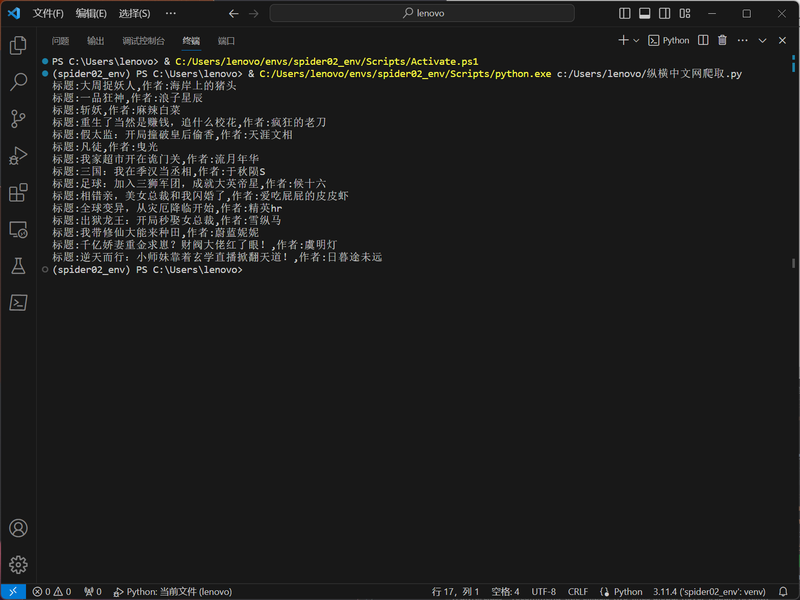Click terminal line 标题:出狱龙王
The width and height of the screenshot is (800, 600).
tap(167, 221)
